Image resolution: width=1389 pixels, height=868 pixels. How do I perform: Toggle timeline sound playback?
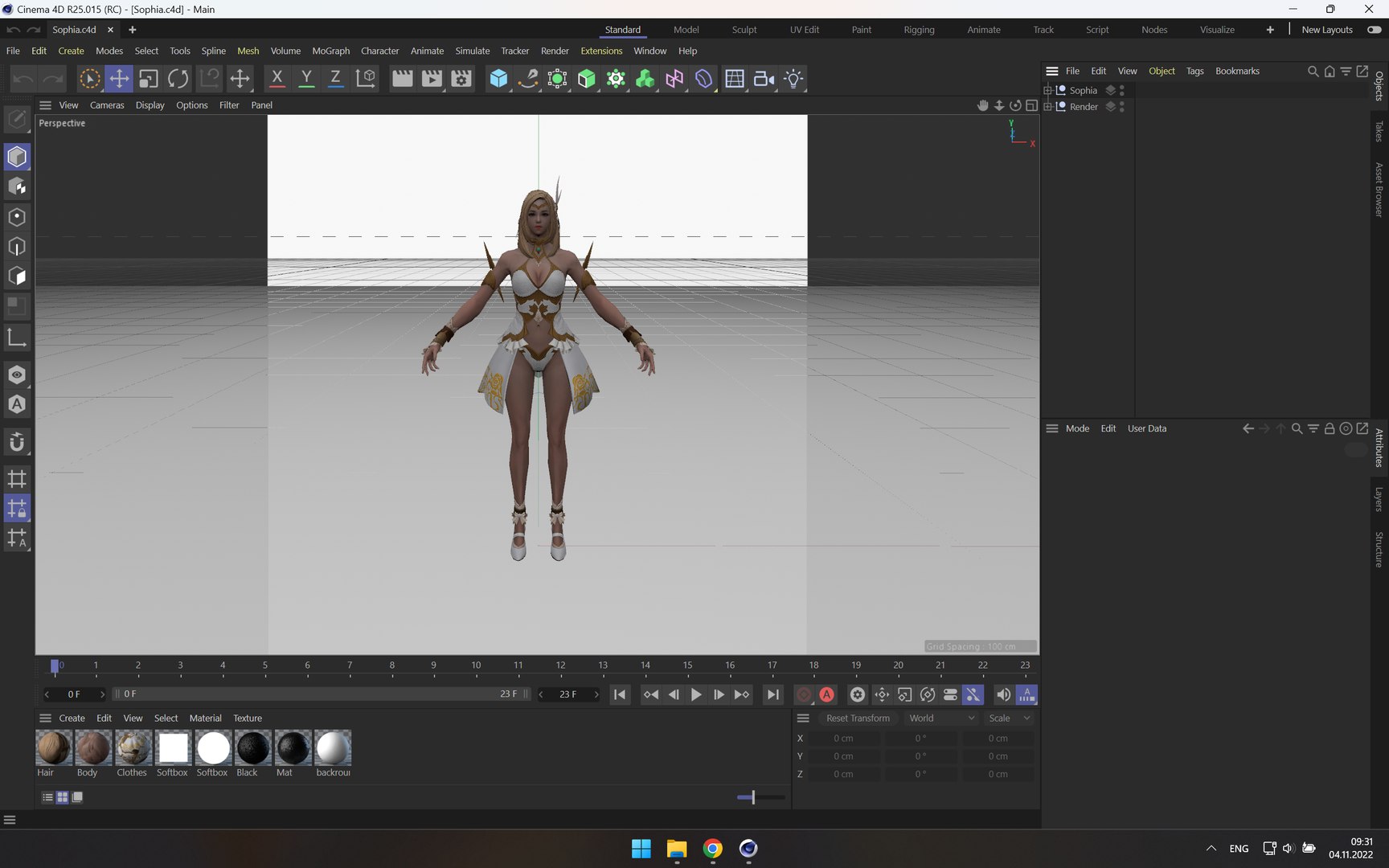pyautogui.click(x=1003, y=695)
